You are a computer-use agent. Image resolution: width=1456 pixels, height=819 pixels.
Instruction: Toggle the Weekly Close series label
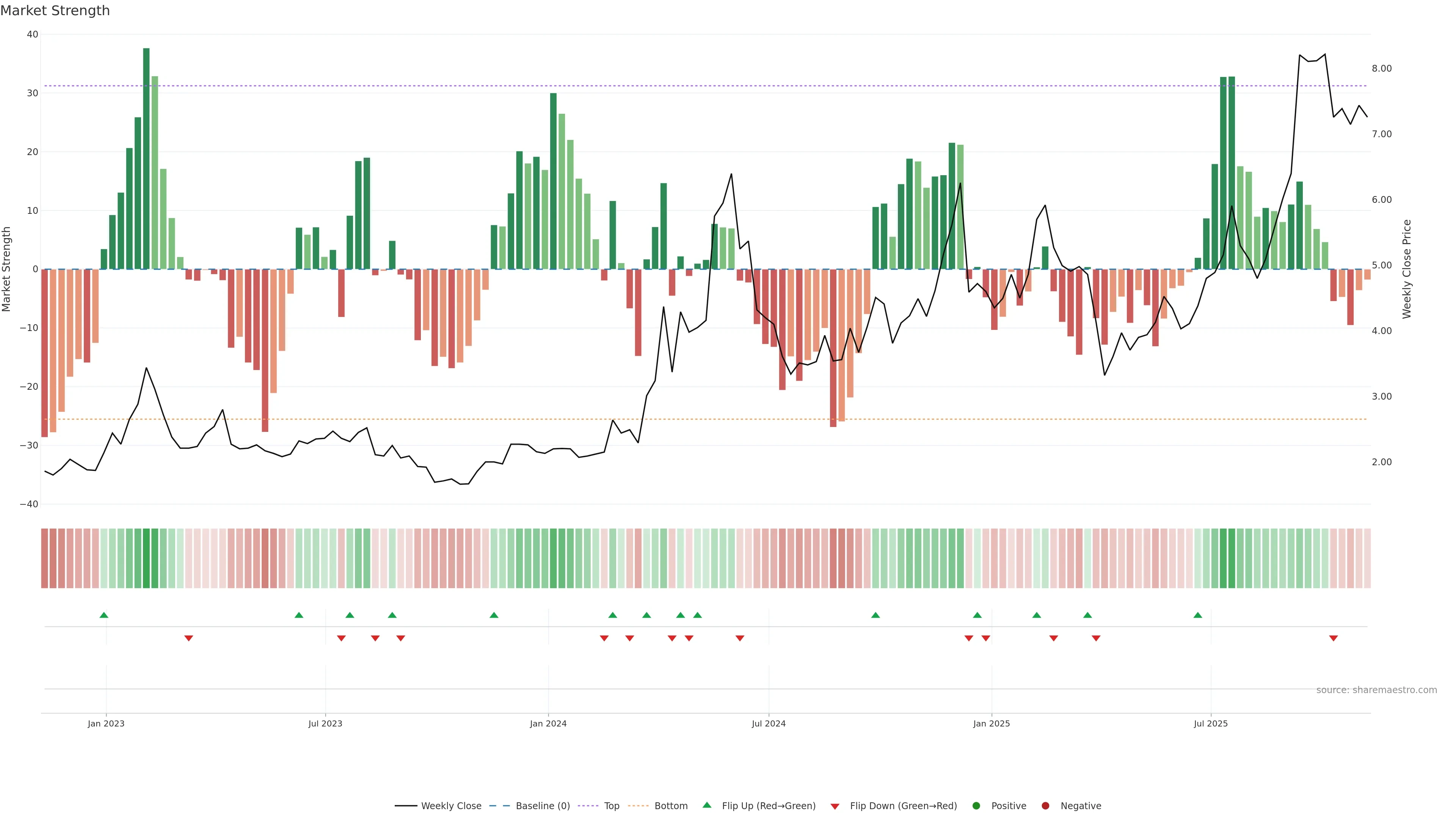coord(451,805)
